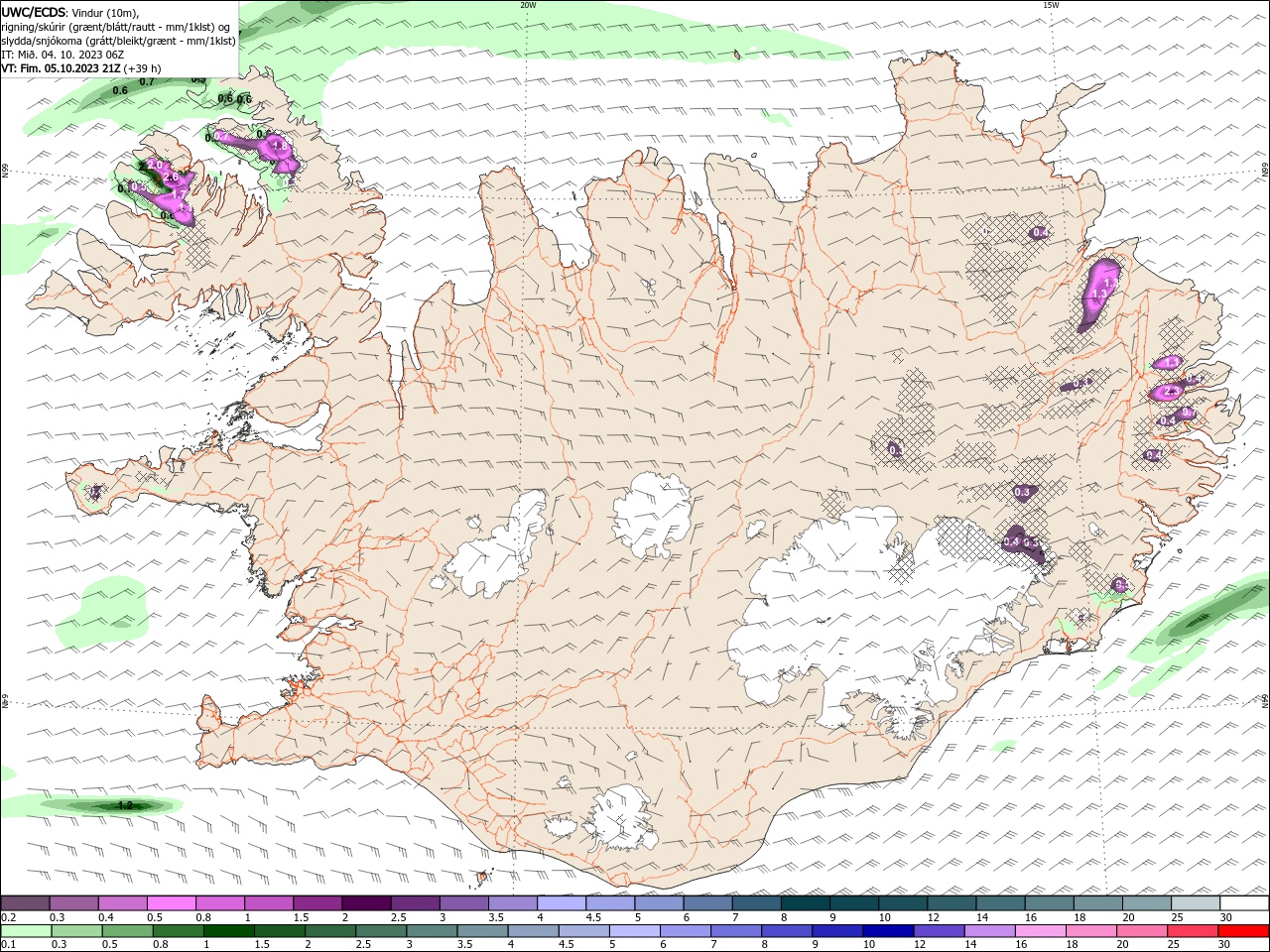1270x952 pixels.
Task: Click the 0.3 snow value north of Vatnajökull
Action: [1022, 492]
